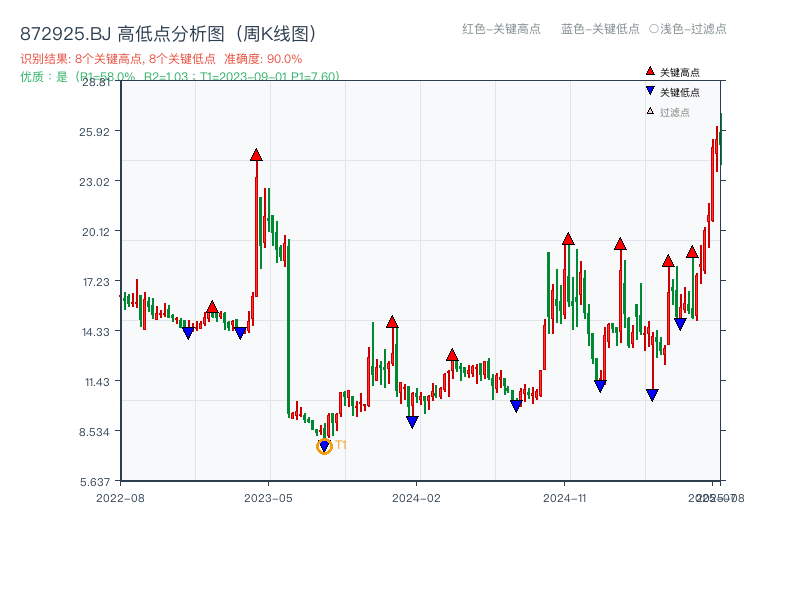Select the red key-high marker near 2024-11
Image resolution: width=800 pixels, height=600 pixels.
(x=568, y=239)
